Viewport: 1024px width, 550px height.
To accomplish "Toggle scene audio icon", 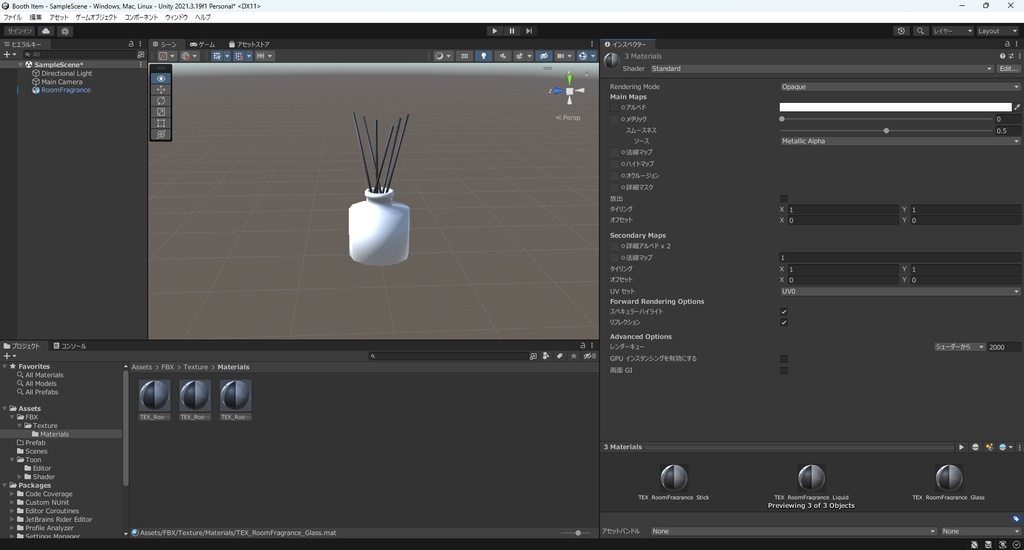I will 502,56.
